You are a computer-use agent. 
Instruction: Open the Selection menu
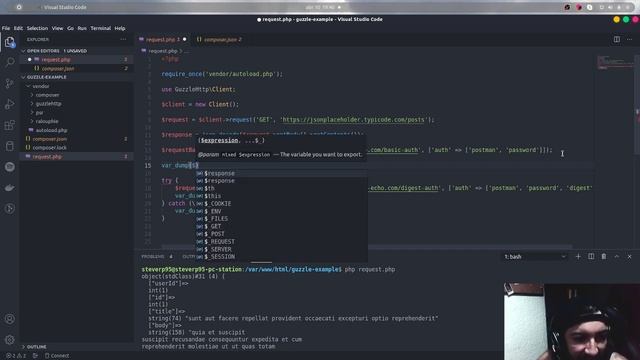click(37, 28)
